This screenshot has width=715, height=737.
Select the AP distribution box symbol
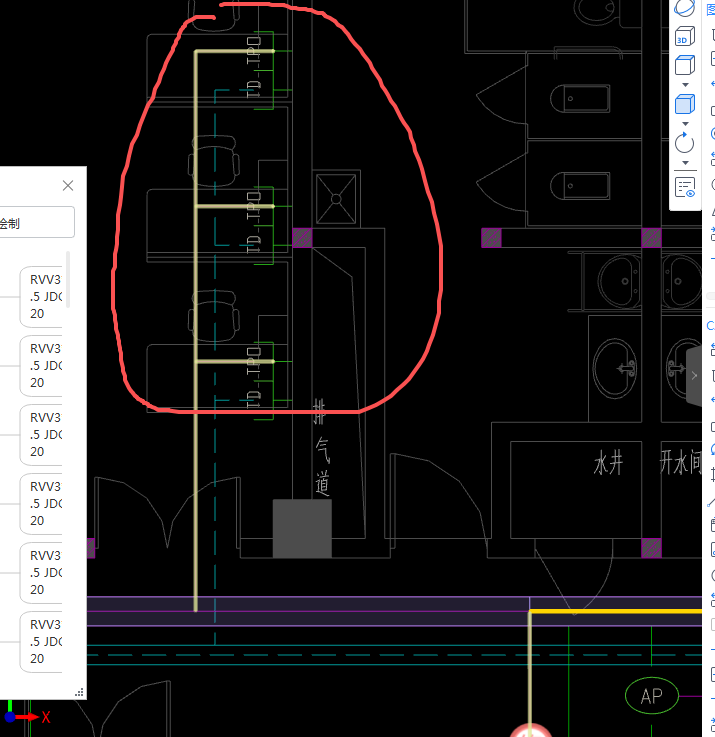652,696
